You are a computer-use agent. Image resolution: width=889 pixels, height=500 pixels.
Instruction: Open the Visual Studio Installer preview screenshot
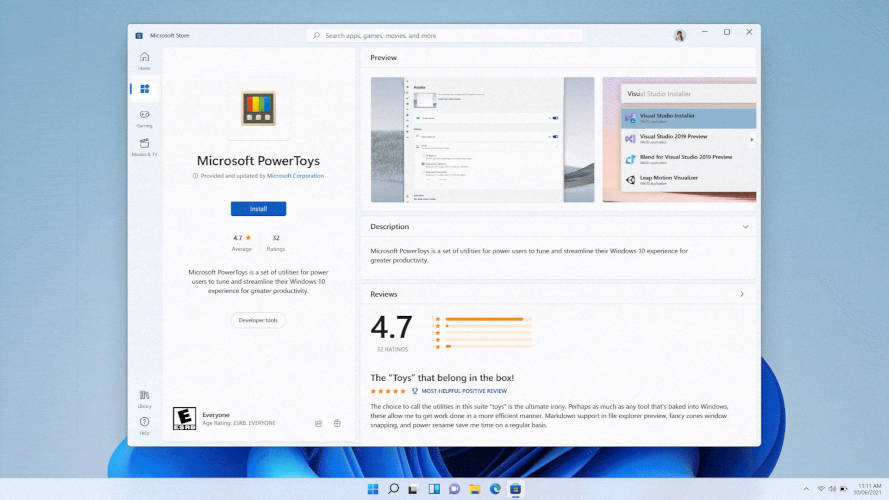point(679,139)
